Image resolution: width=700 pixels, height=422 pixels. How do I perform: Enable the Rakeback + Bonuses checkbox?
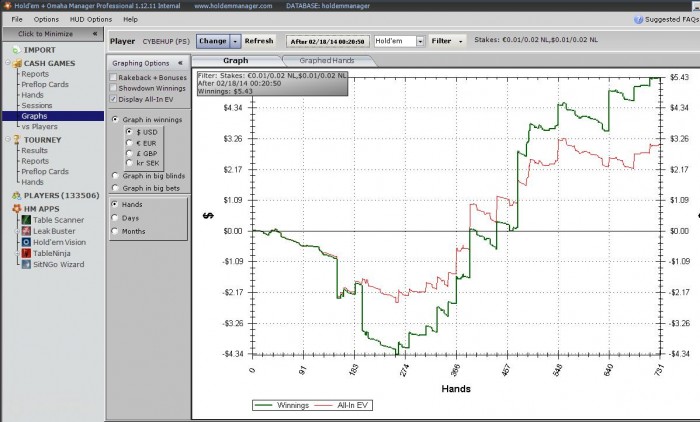pyautogui.click(x=113, y=77)
